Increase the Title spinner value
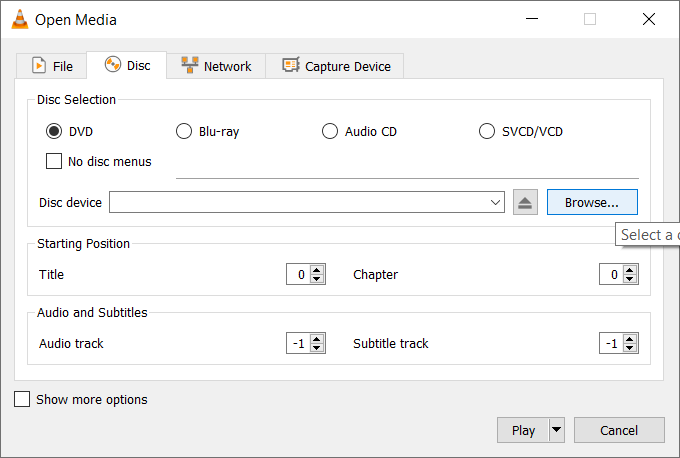 [x=318, y=270]
